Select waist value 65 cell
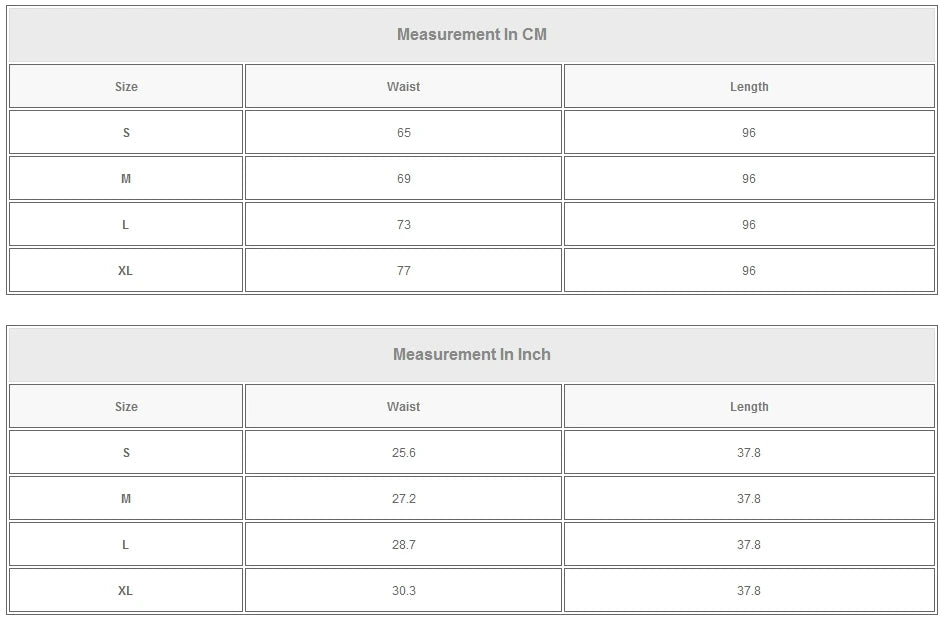This screenshot has height=619, width=943. [403, 133]
